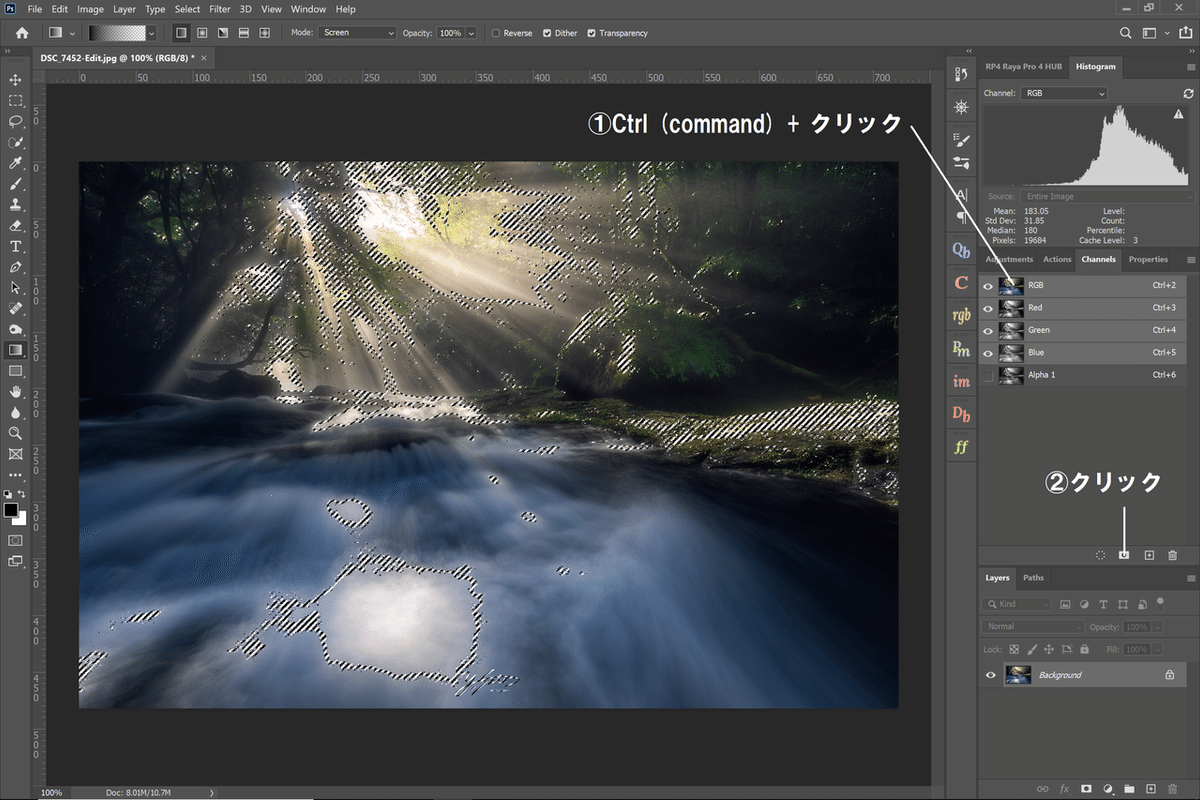Open the Image menu
Image resolution: width=1200 pixels, height=800 pixels.
pyautogui.click(x=90, y=9)
